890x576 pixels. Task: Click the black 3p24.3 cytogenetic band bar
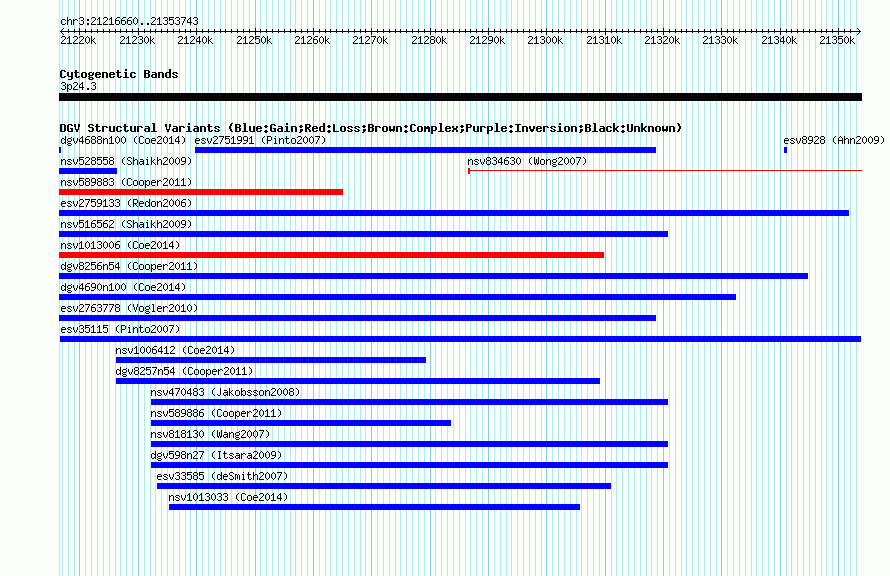click(x=460, y=97)
